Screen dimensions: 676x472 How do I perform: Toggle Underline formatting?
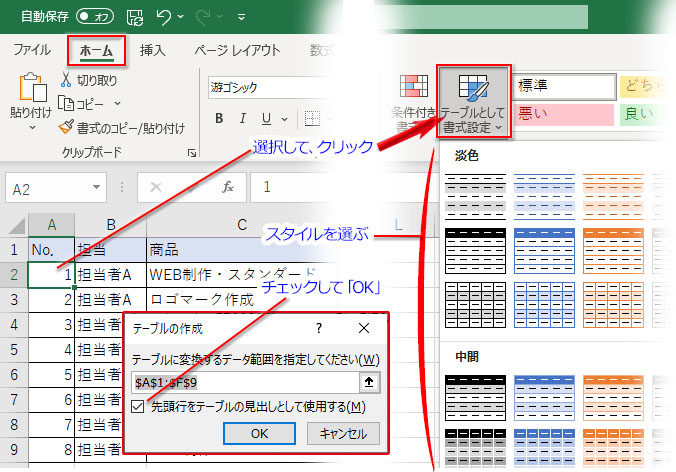[266, 118]
